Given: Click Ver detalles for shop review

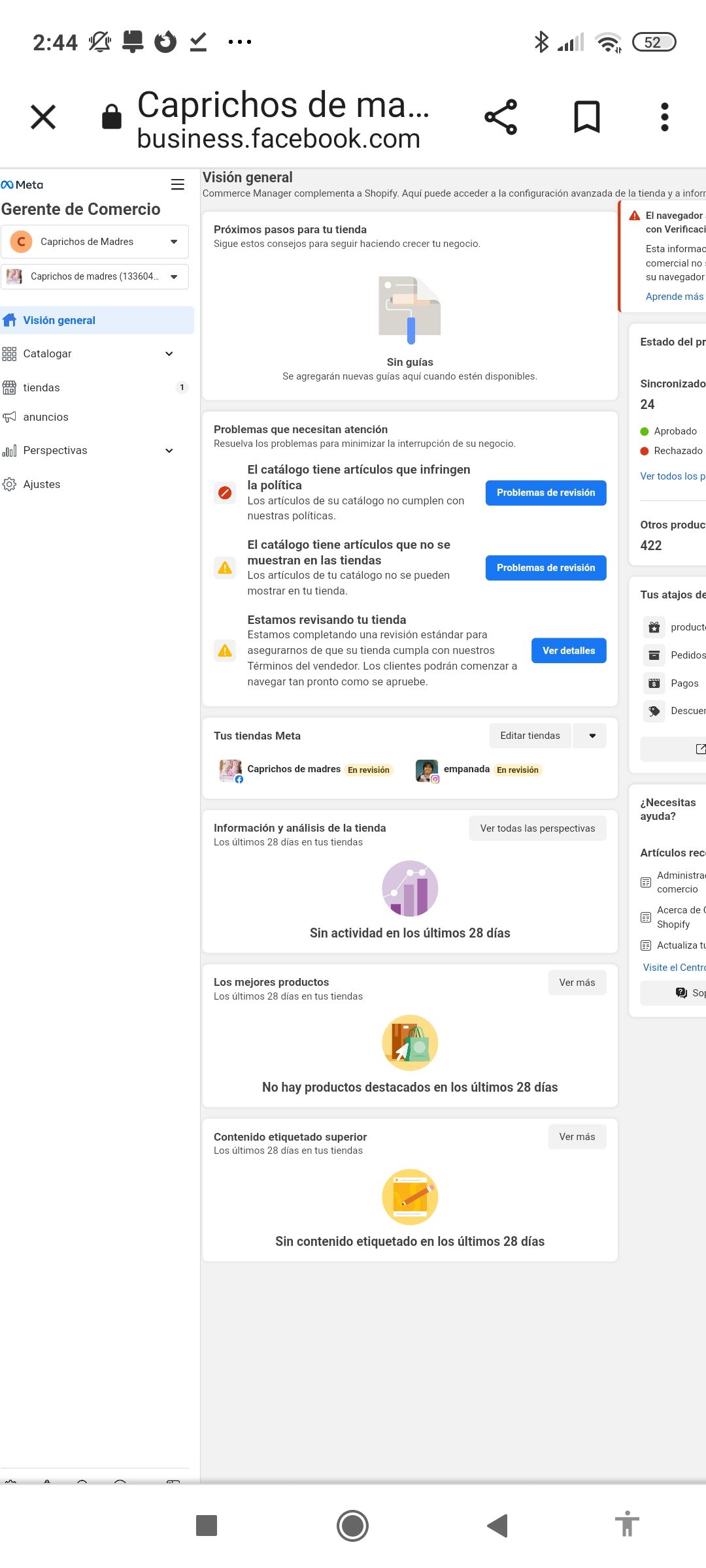Looking at the screenshot, I should (569, 651).
